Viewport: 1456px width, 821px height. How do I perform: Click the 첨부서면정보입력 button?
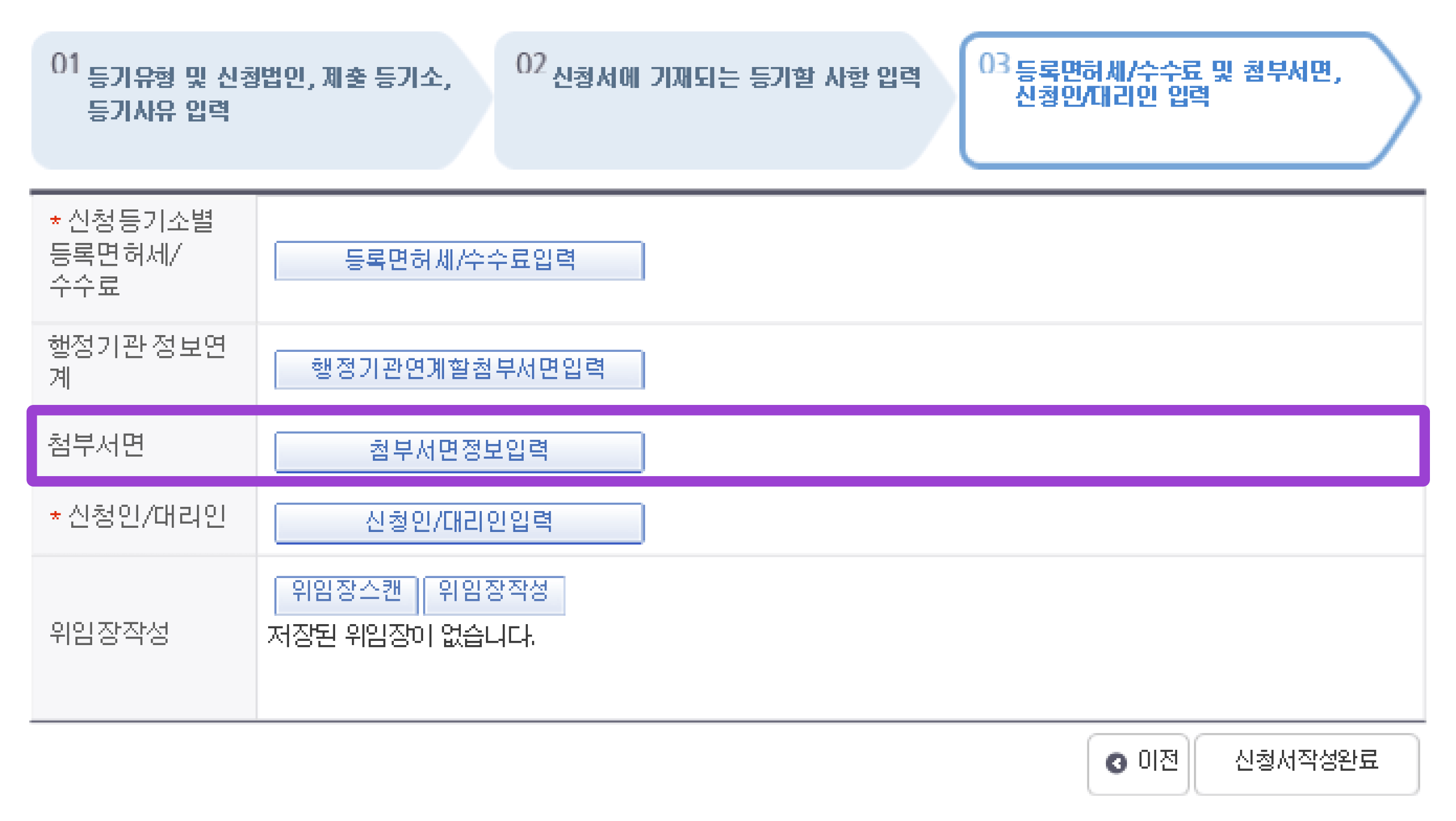click(459, 451)
